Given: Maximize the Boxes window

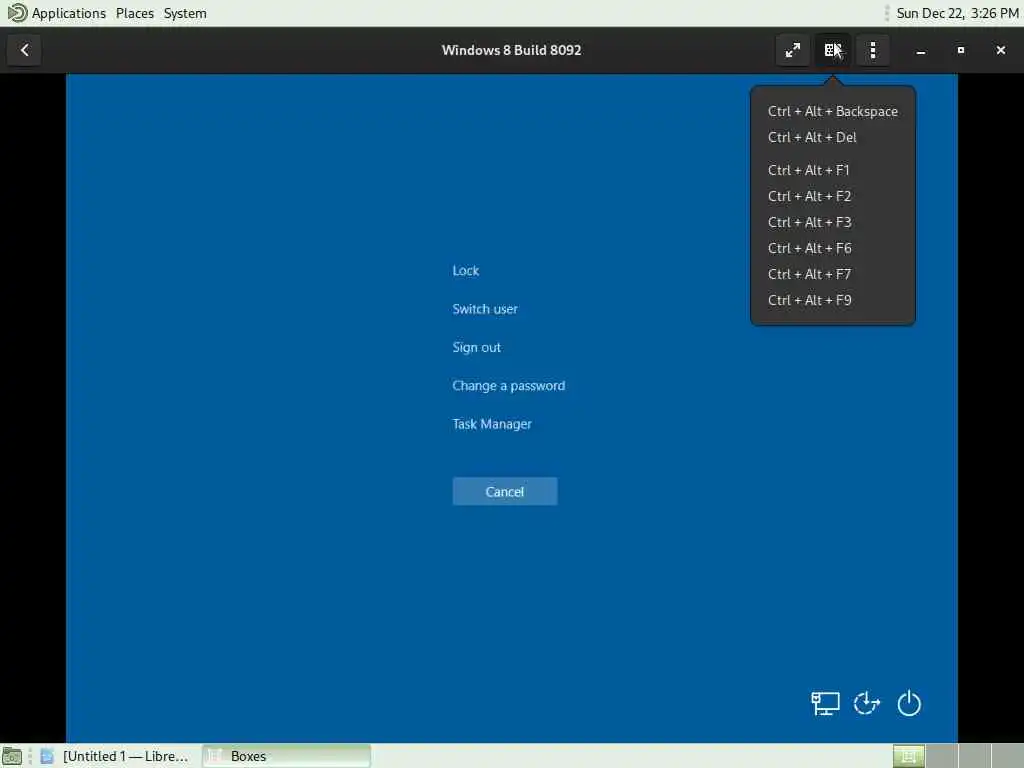Looking at the screenshot, I should (x=961, y=50).
